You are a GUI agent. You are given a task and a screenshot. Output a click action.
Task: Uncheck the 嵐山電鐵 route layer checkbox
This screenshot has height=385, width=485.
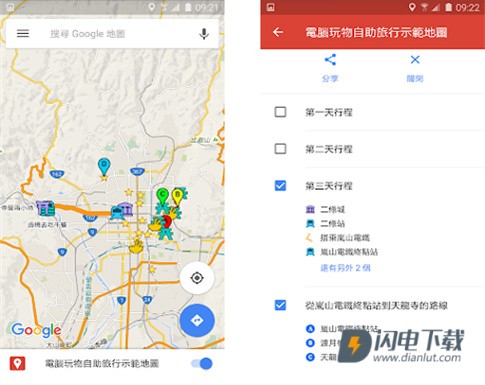(x=280, y=305)
